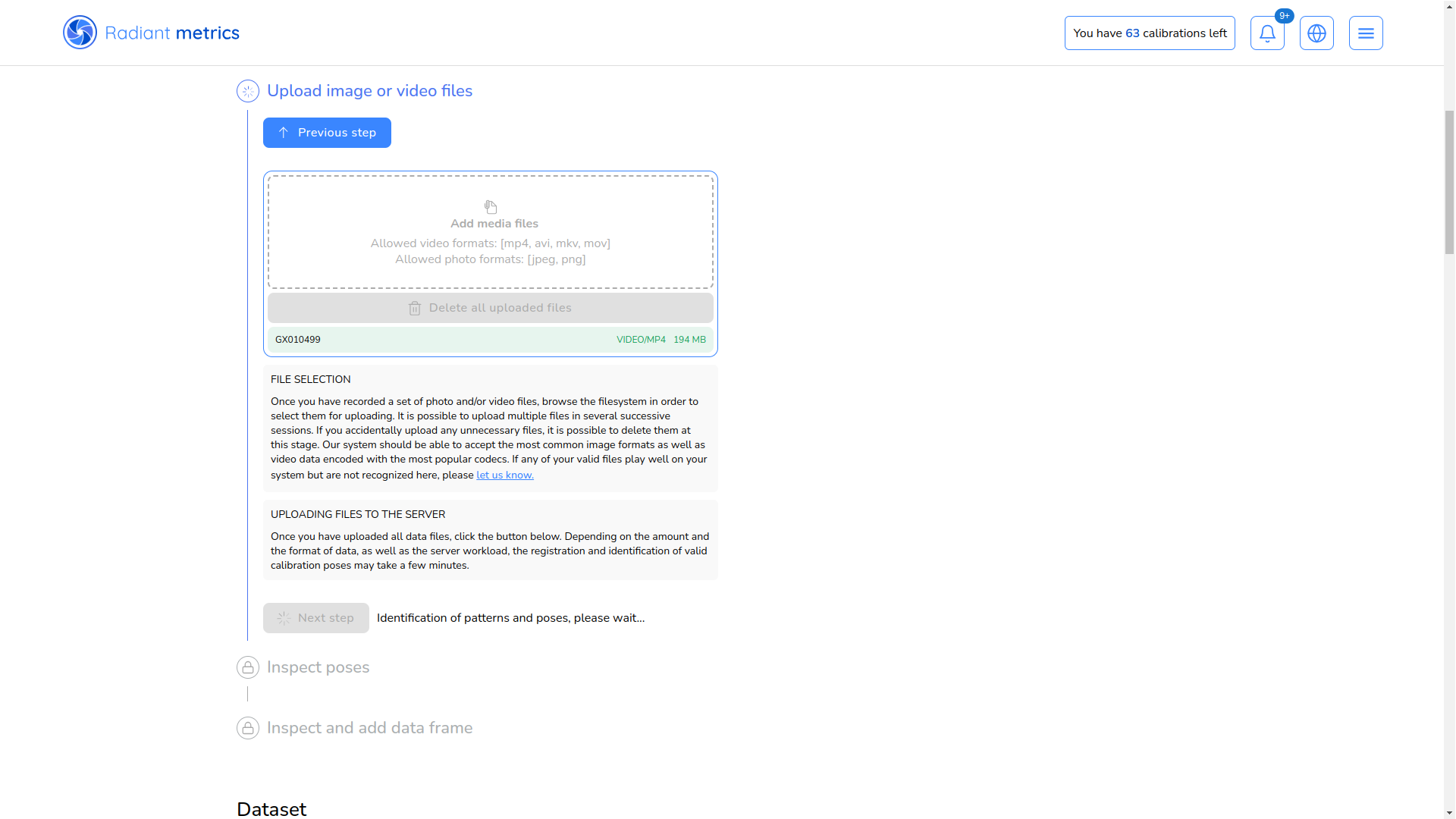Click the Inspect poses lock icon

(248, 667)
